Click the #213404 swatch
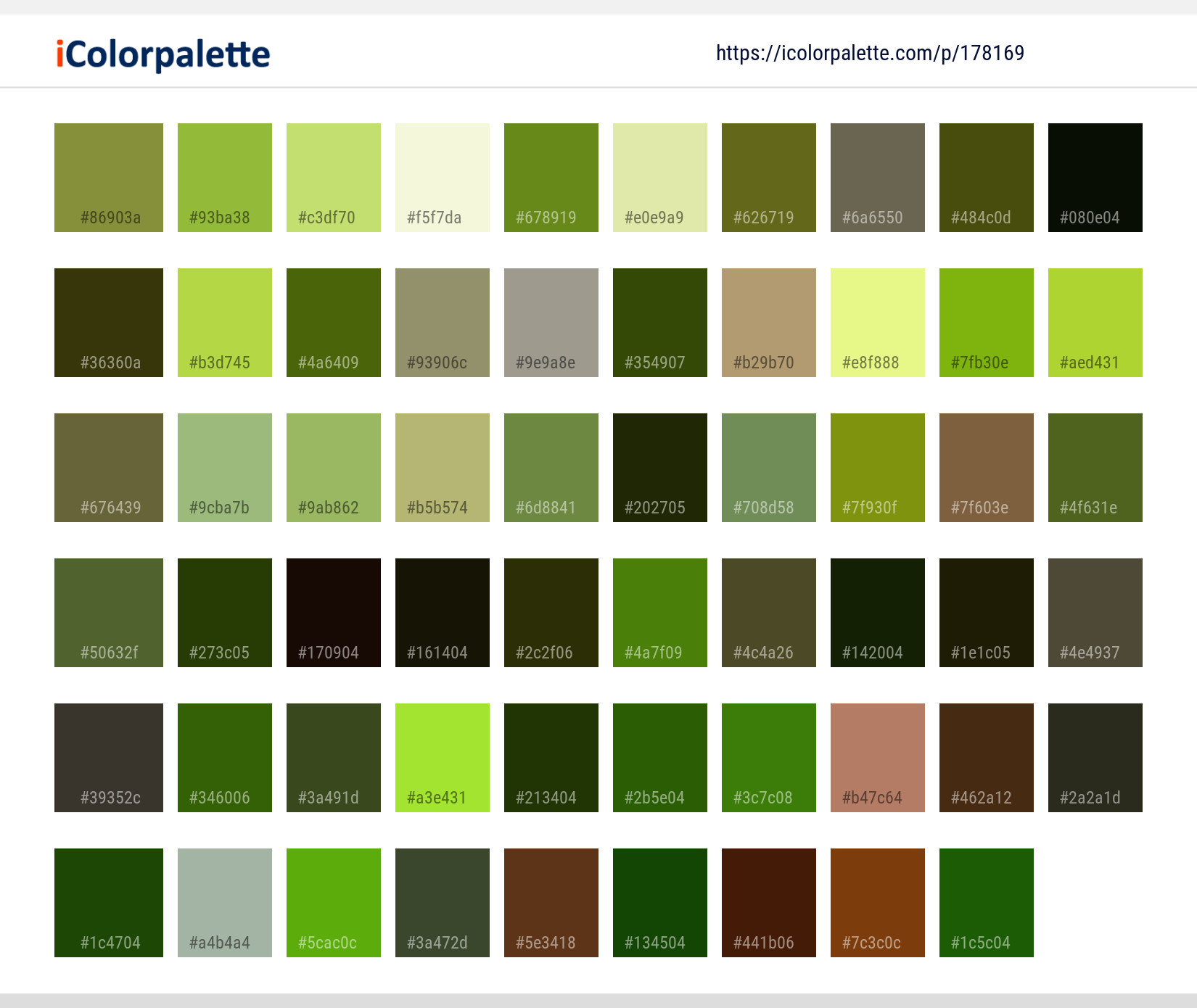Viewport: 1197px width, 1008px height. click(x=551, y=758)
